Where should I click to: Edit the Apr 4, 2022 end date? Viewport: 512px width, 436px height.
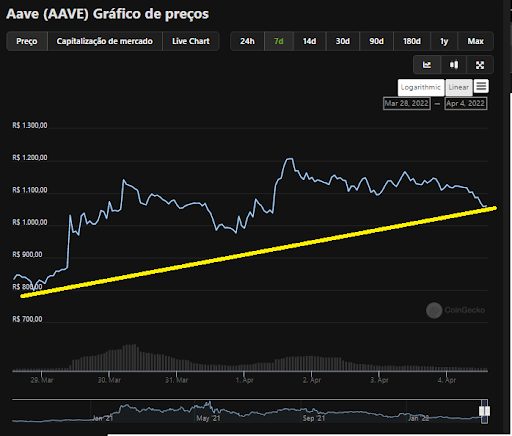pyautogui.click(x=466, y=103)
